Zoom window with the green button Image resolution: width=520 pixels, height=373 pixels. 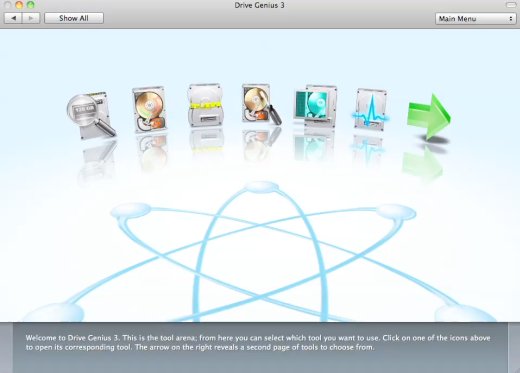point(31,5)
